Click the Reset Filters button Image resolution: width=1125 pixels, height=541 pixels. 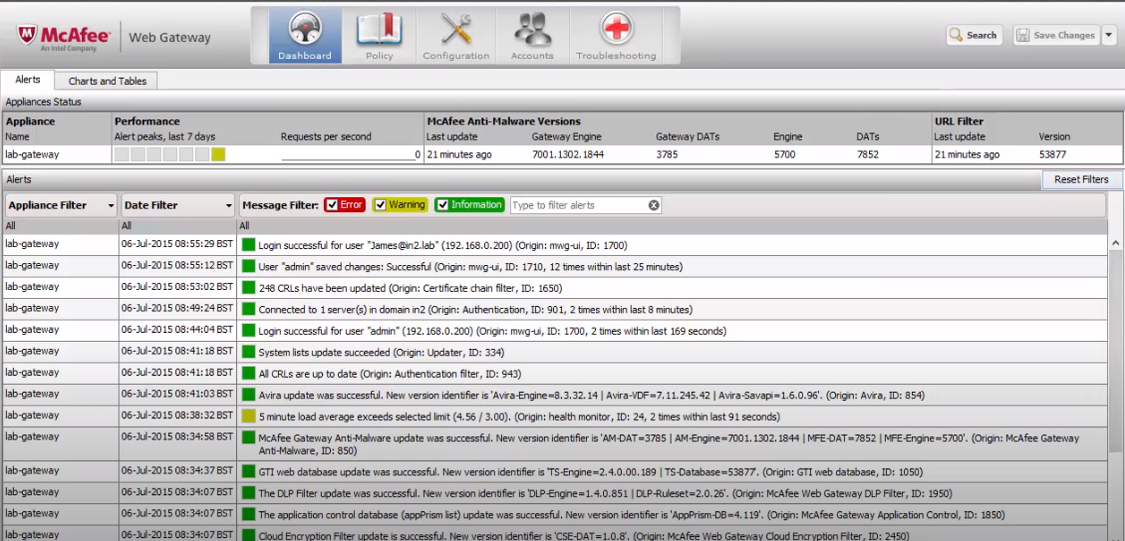[x=1081, y=179]
